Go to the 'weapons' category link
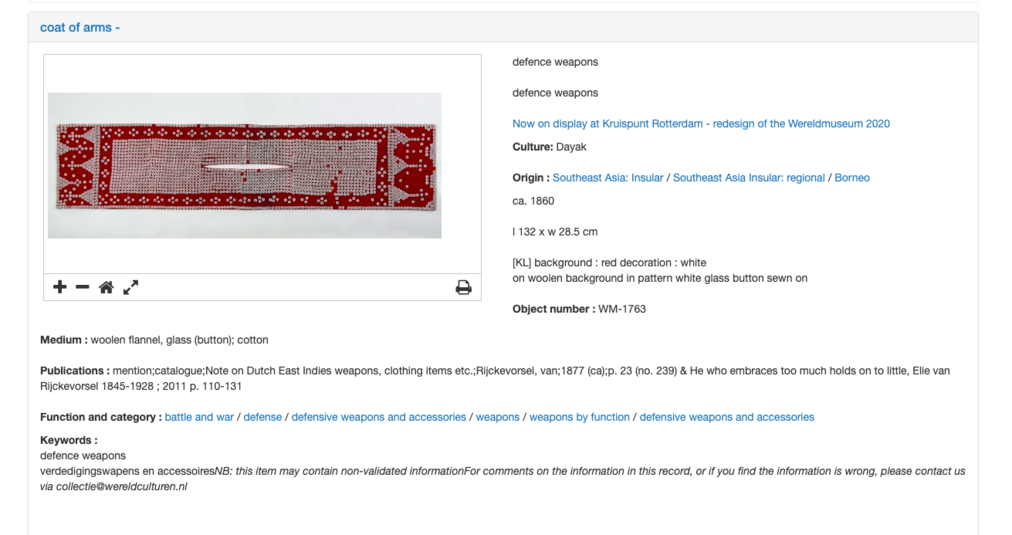Screen dimensions: 1012x535 pyautogui.click(x=497, y=417)
